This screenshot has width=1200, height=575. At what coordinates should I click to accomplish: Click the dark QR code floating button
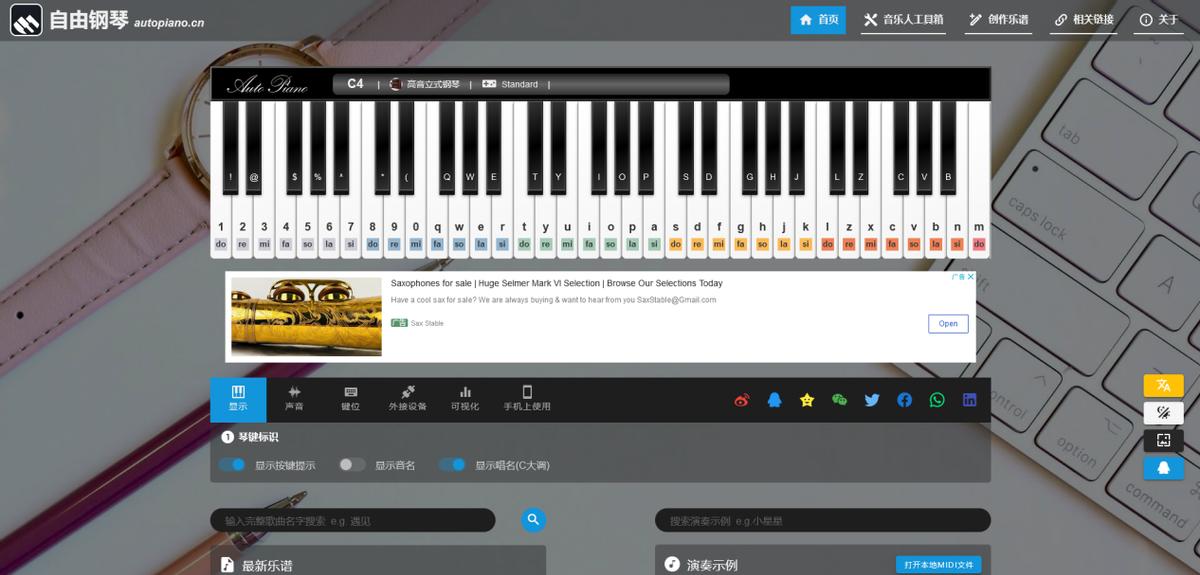[1163, 440]
